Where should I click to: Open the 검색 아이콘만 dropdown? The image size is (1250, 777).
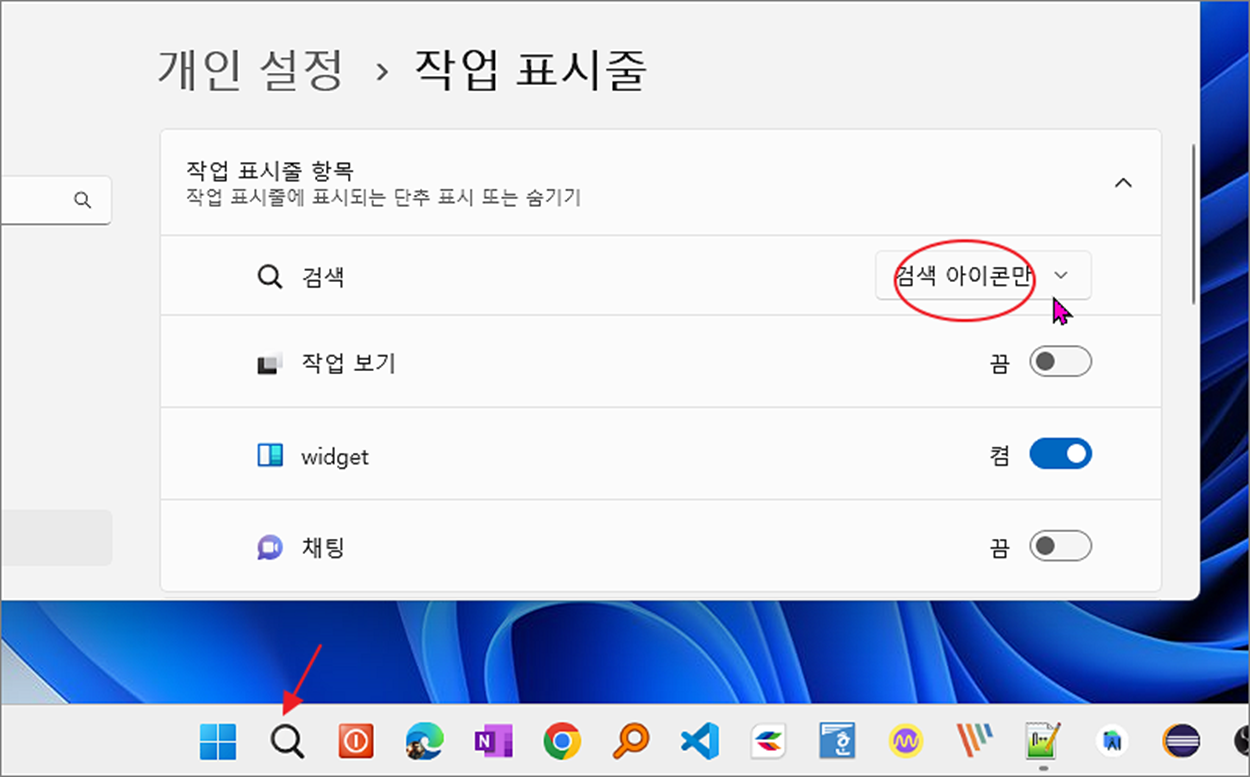983,275
